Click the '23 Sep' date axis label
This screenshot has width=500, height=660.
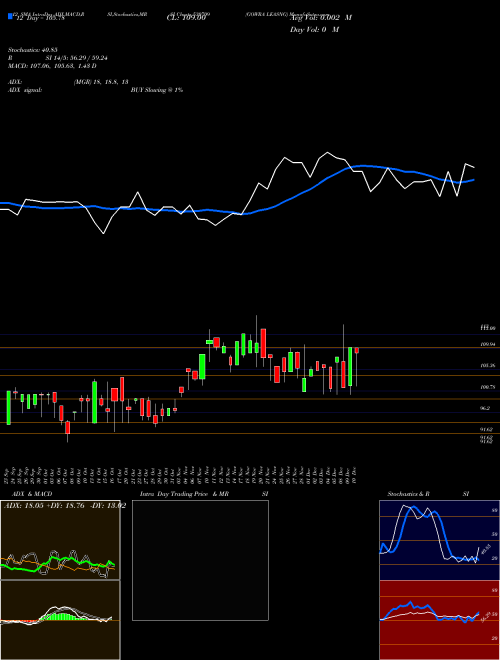pos(8,475)
